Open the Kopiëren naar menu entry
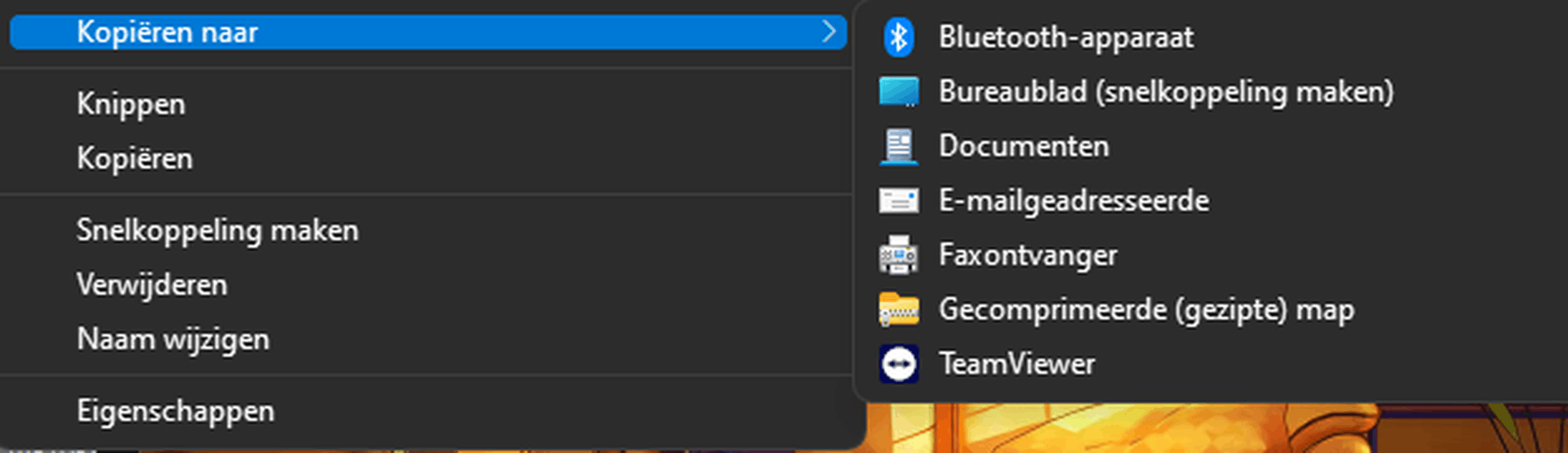The height and width of the screenshot is (453, 1568). (x=428, y=32)
